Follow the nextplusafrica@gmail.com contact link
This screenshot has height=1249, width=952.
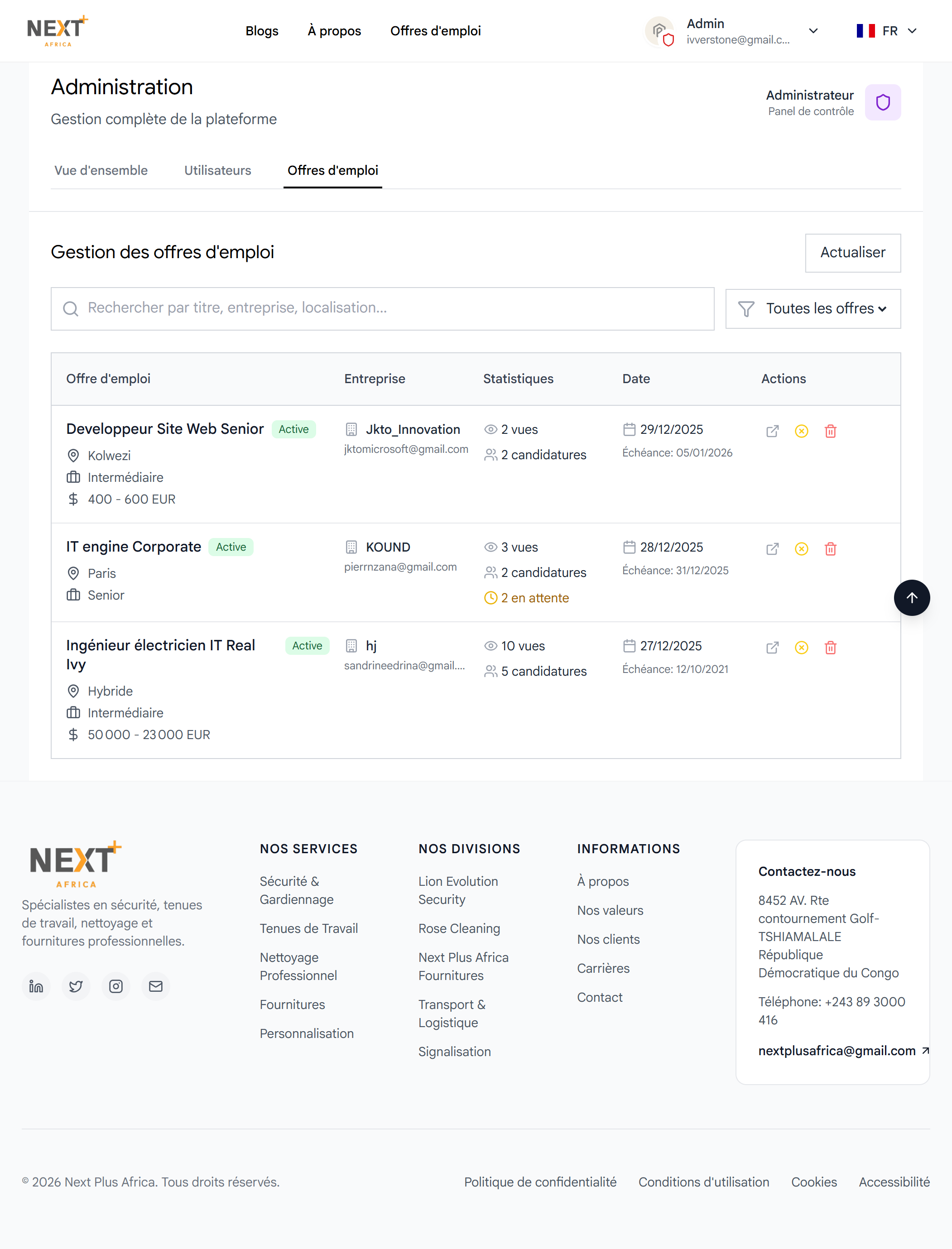coord(837,1051)
